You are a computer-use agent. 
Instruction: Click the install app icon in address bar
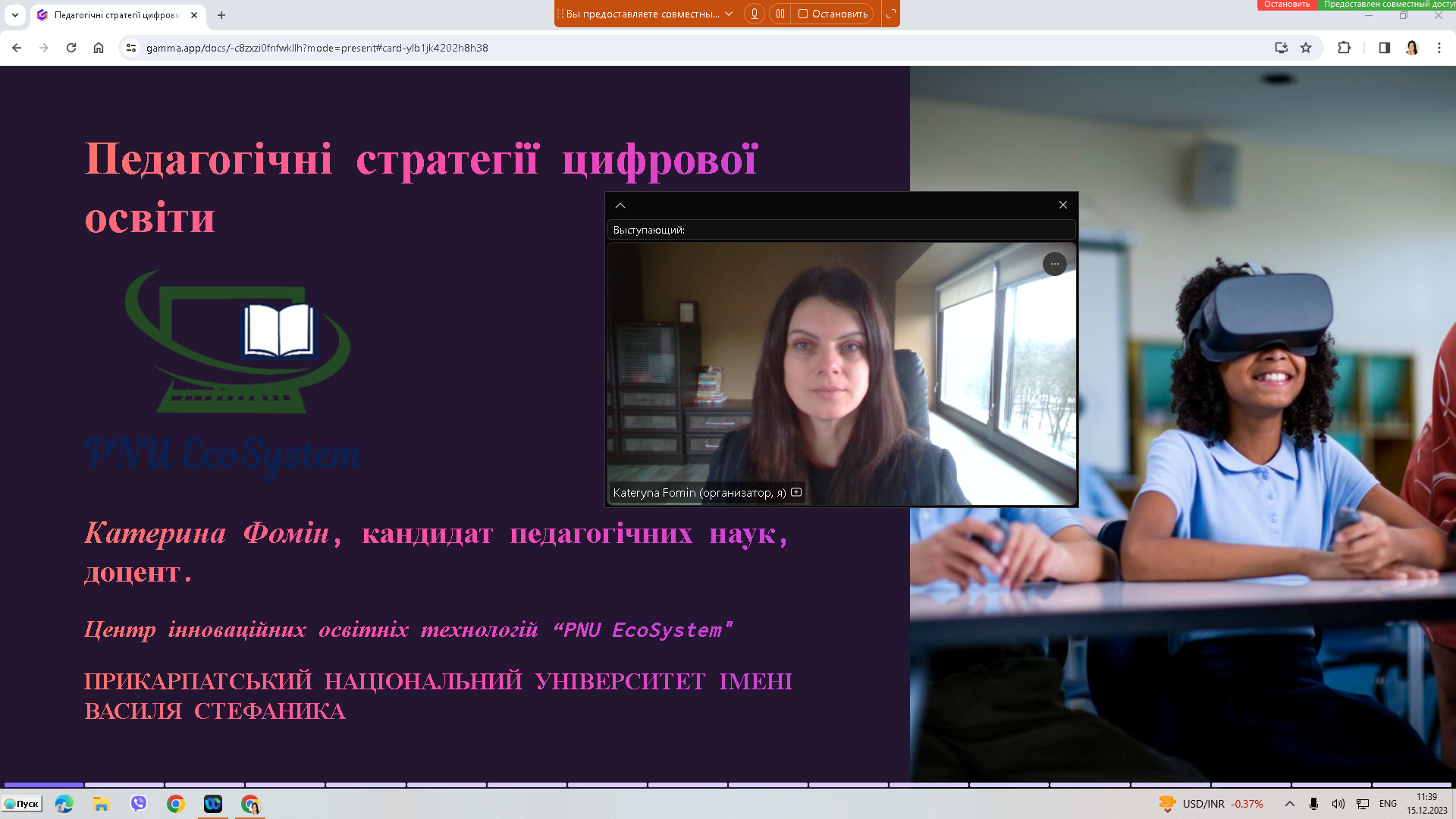click(1281, 48)
